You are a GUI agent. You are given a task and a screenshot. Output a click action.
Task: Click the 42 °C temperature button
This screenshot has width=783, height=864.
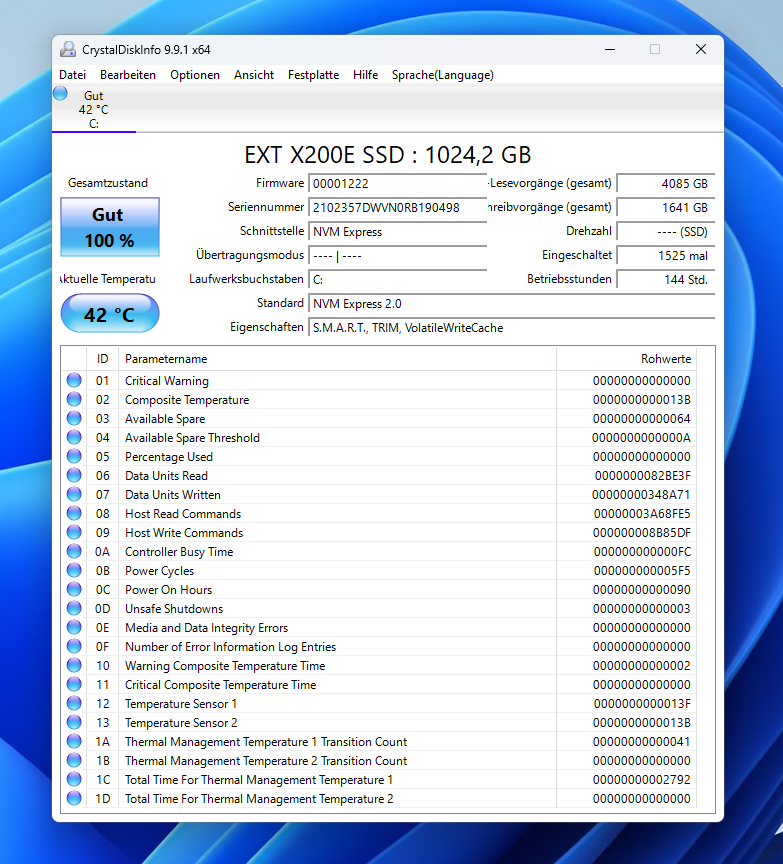pos(110,314)
